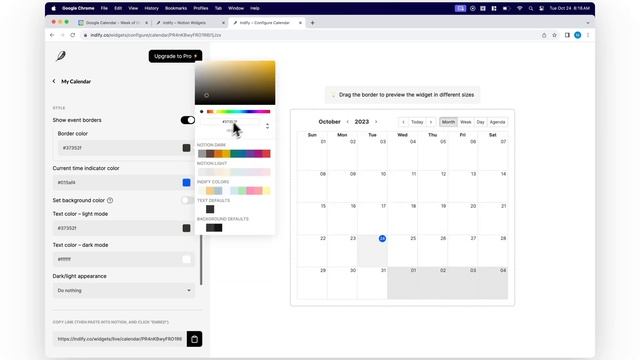640x360 pixels.
Task: Open the Profiles menu
Action: pyautogui.click(x=200, y=8)
